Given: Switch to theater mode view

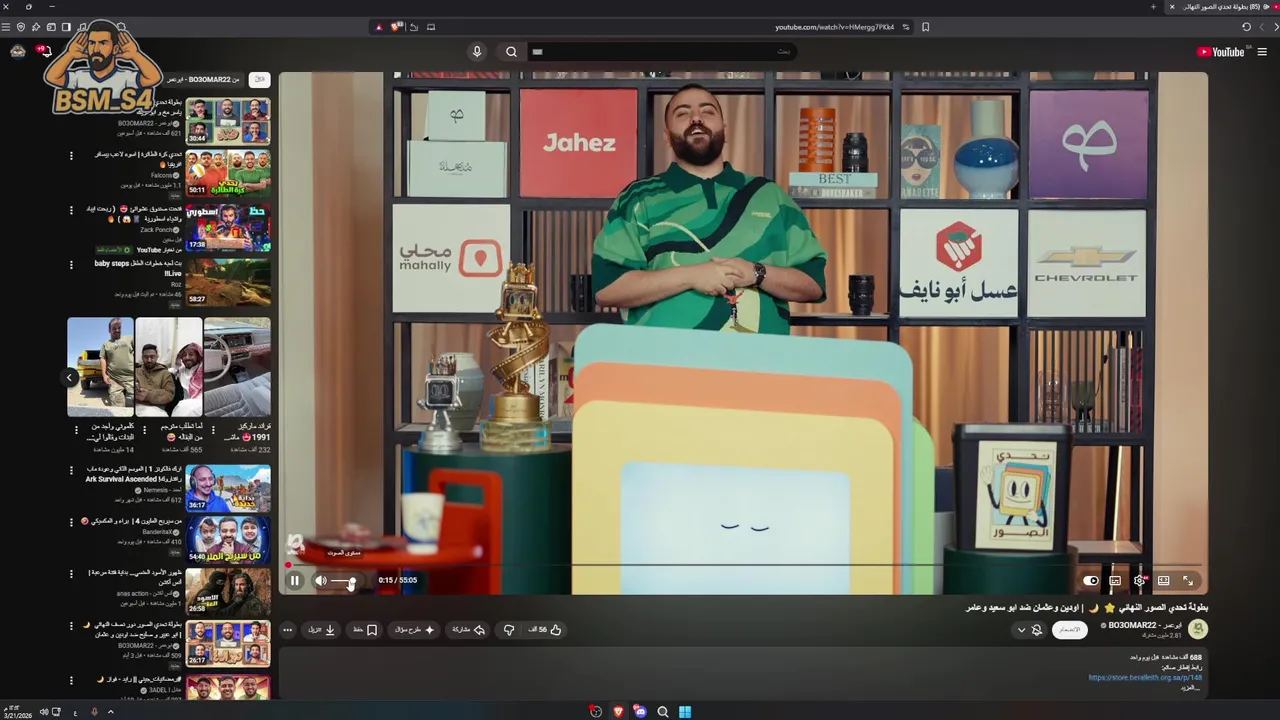Looking at the screenshot, I should tap(1164, 580).
